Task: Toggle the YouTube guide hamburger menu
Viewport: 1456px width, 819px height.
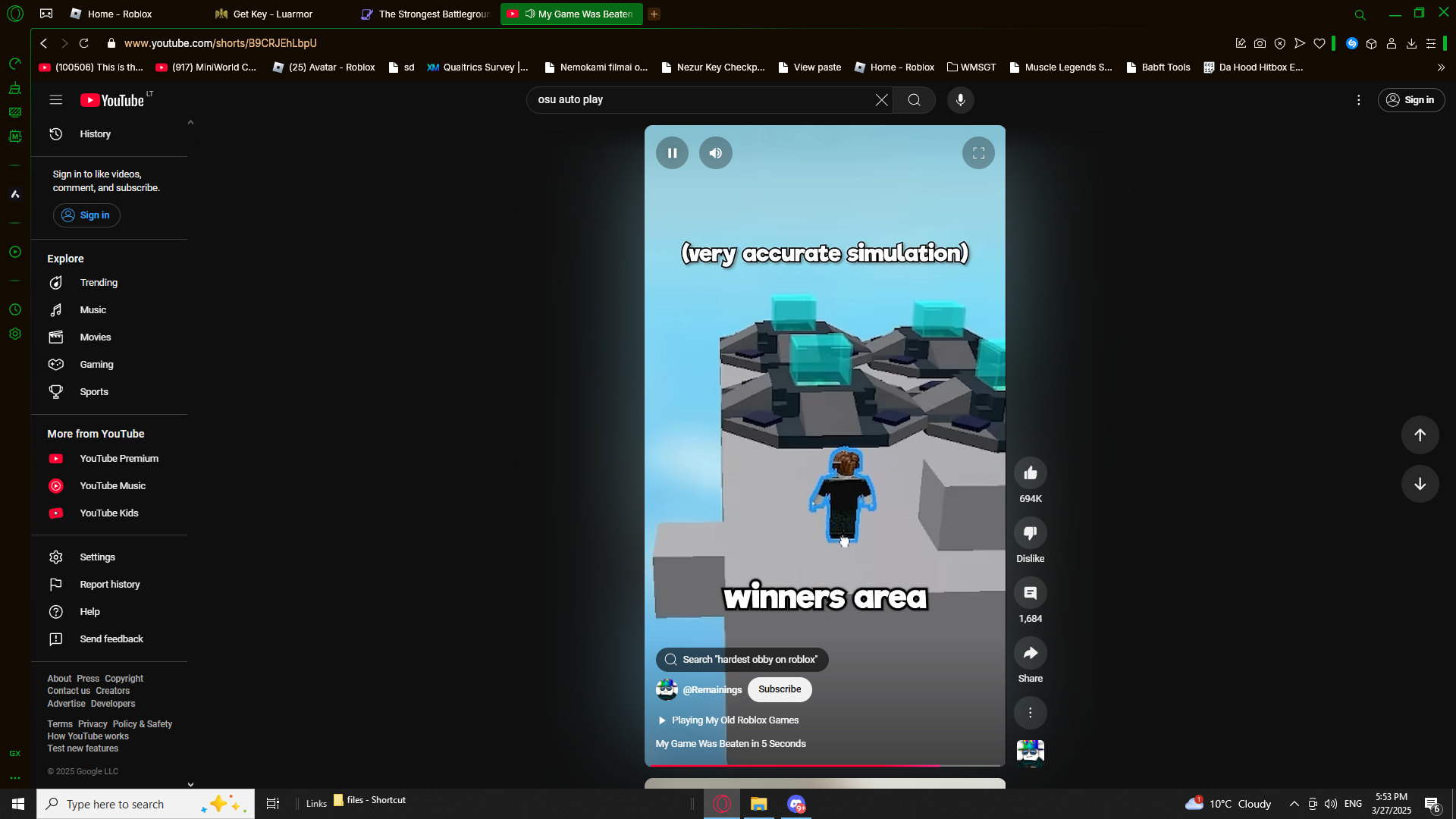Action: 56,100
